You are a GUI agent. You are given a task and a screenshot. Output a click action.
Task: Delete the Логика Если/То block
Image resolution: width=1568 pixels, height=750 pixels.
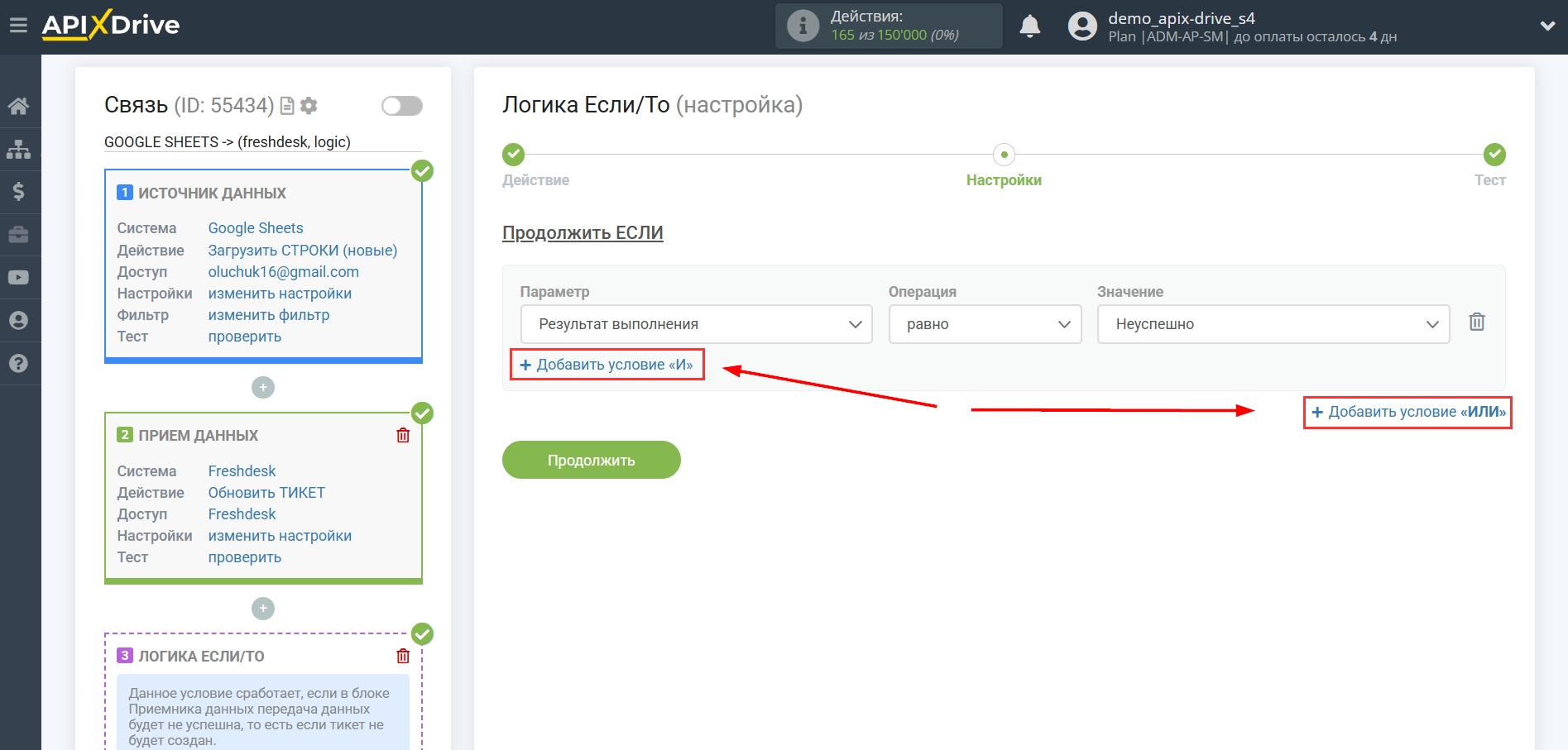(403, 656)
